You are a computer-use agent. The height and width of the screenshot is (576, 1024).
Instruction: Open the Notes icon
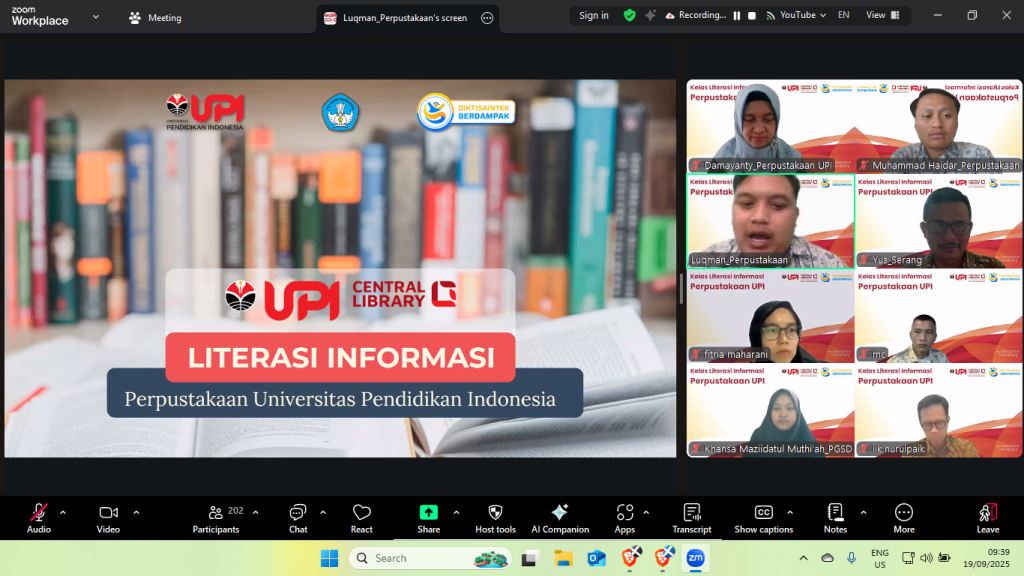(x=835, y=517)
